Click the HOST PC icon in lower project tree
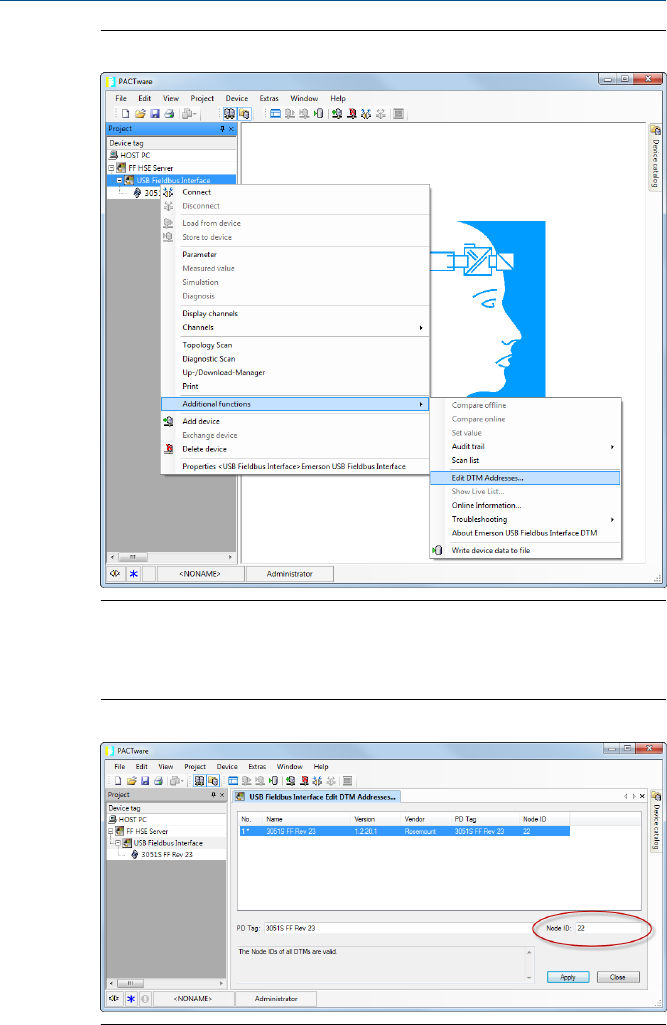The image size is (667, 1025). click(113, 819)
